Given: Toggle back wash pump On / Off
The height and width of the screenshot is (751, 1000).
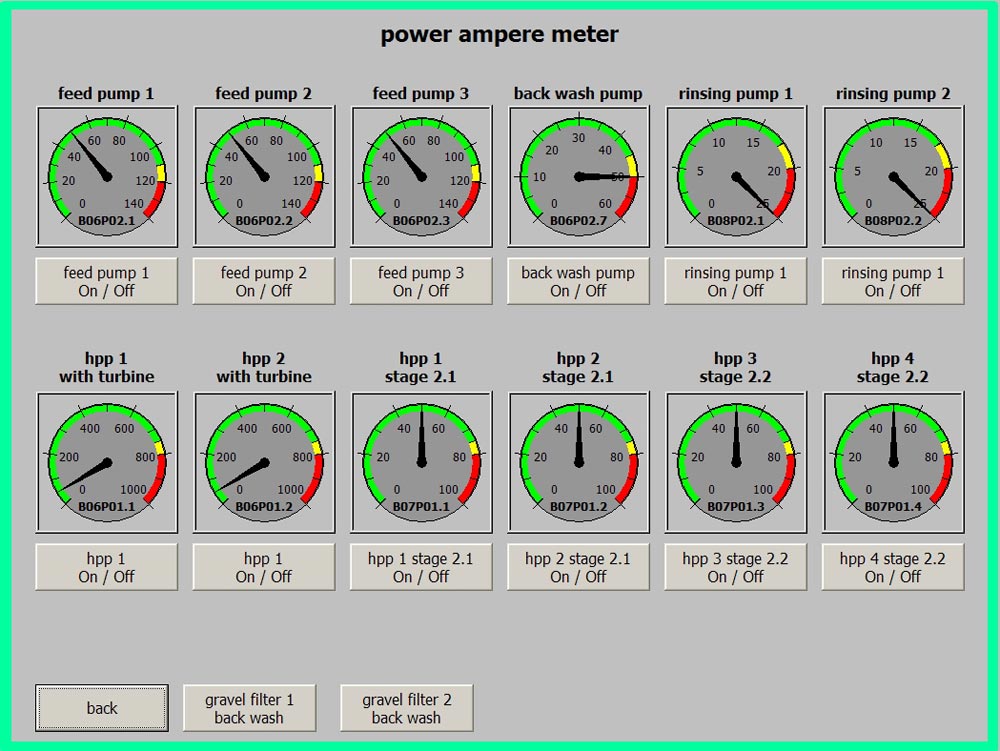Looking at the screenshot, I should click(x=578, y=281).
